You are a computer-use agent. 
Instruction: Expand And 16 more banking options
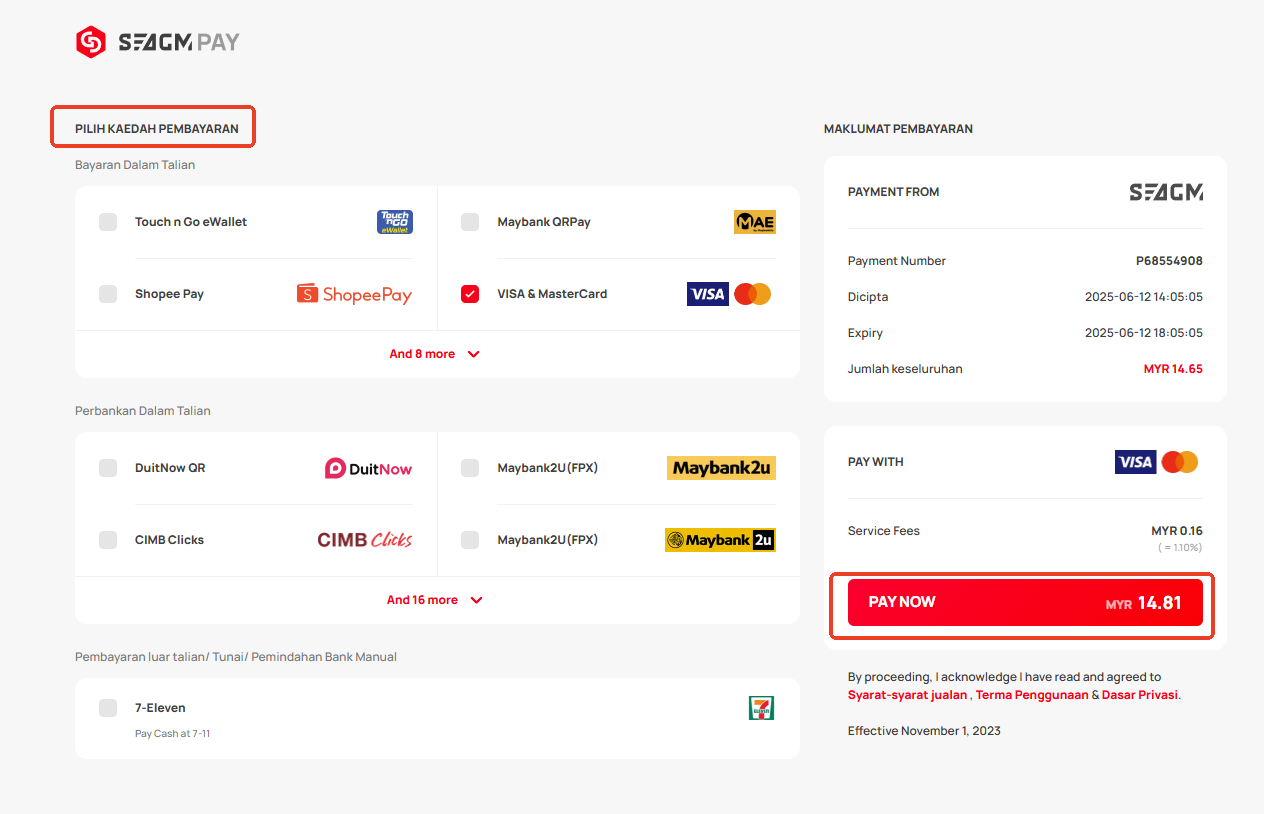435,600
